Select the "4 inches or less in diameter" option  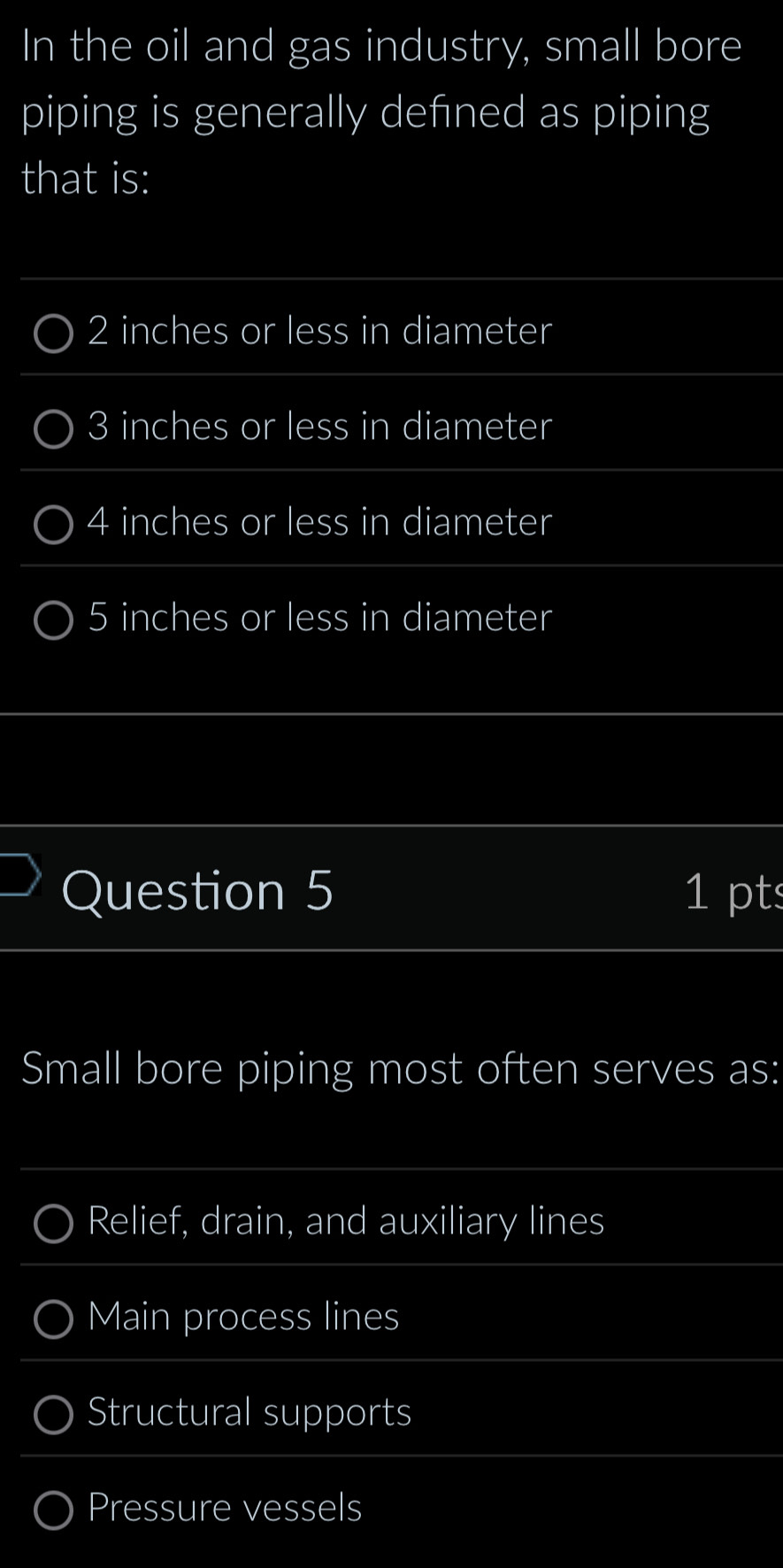click(319, 523)
